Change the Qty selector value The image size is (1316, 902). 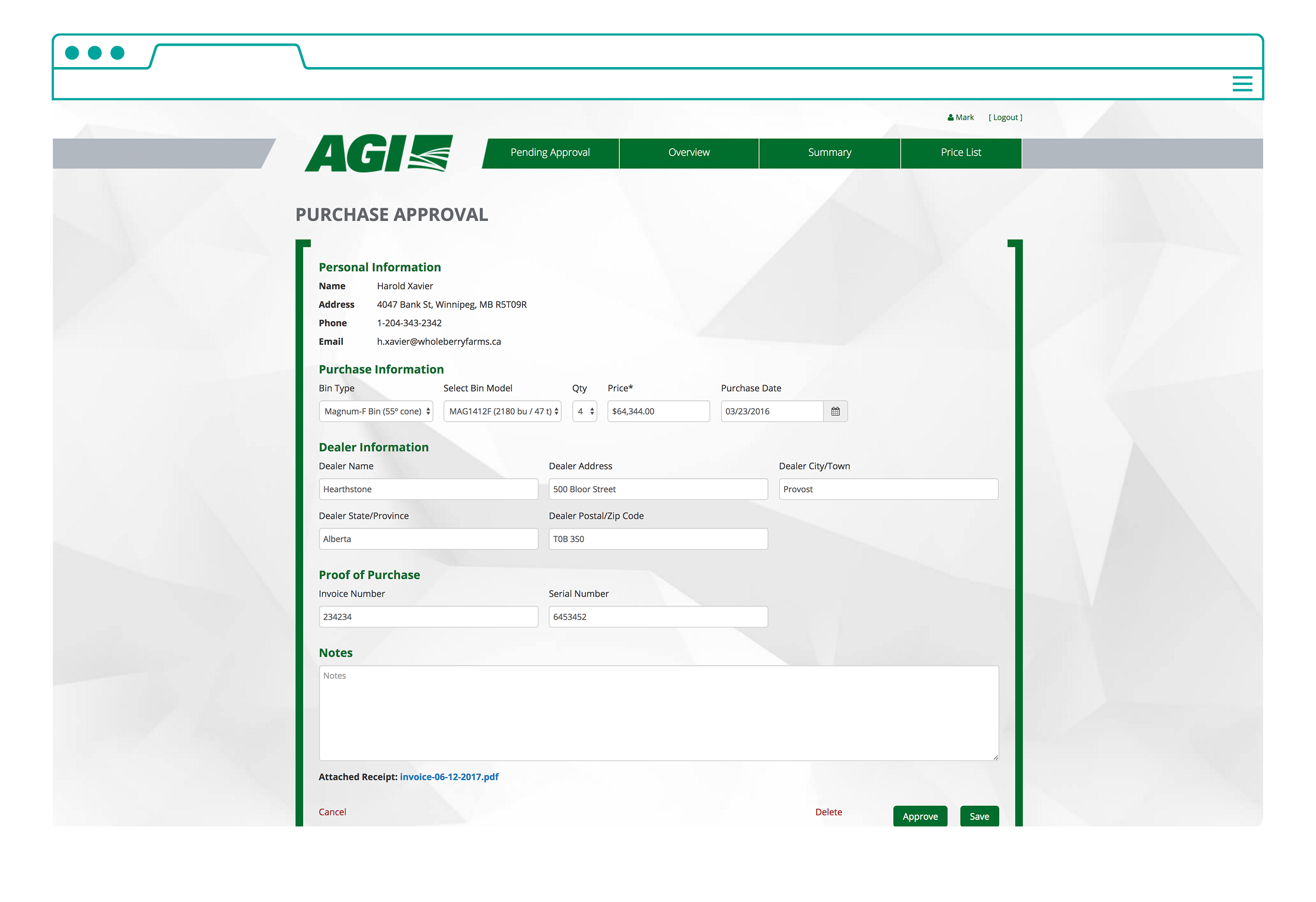(x=584, y=411)
